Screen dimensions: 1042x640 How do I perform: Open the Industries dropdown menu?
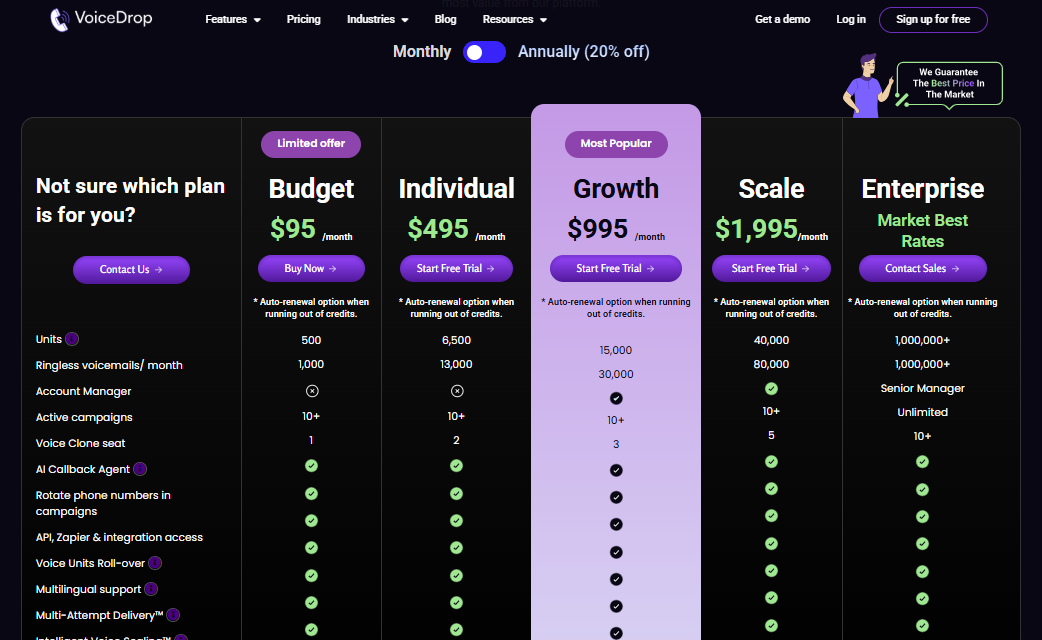tap(377, 19)
